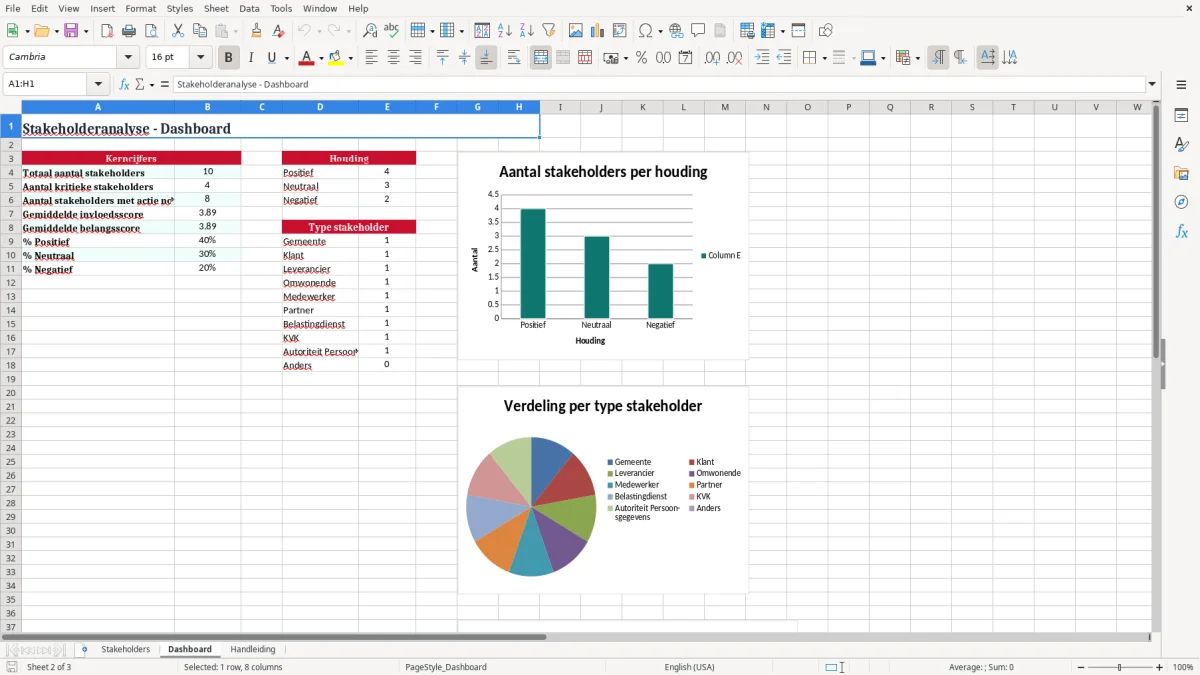Open the sidebar Functions fx icon
Viewport: 1200px width, 675px height.
pyautogui.click(x=1181, y=231)
